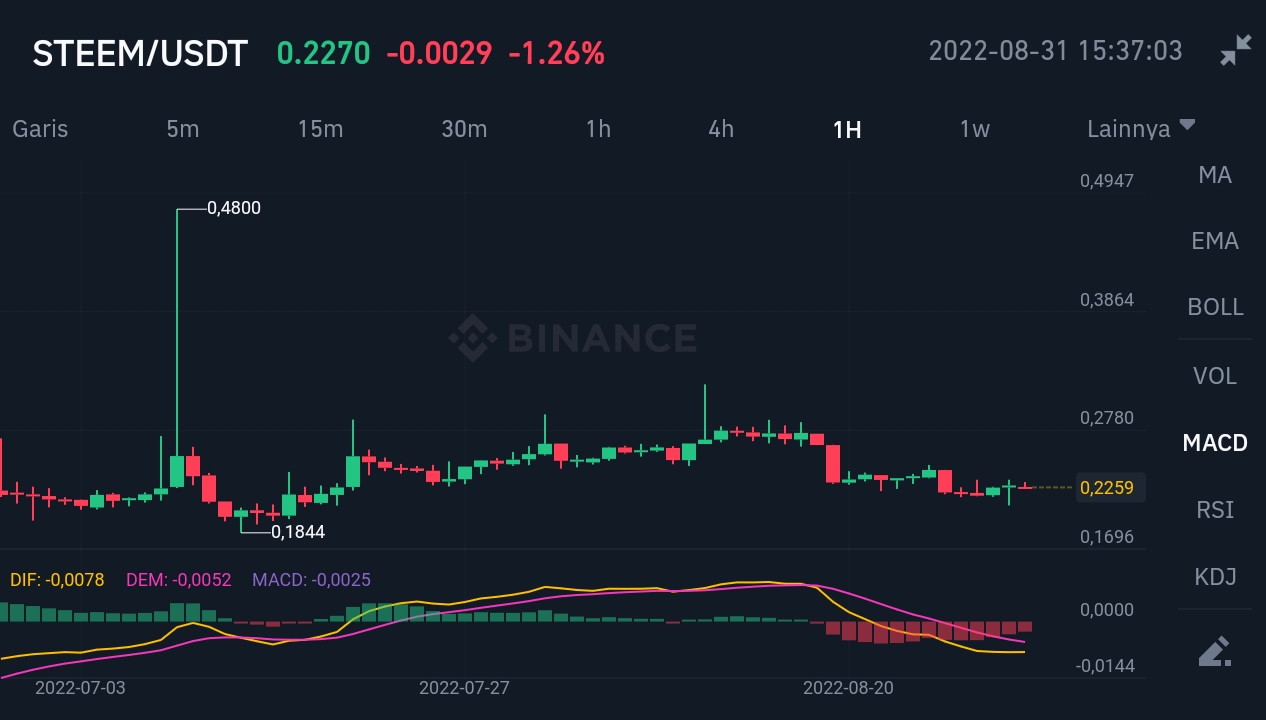Click the -0.0029 price change
The image size is (1266, 720).
click(439, 53)
